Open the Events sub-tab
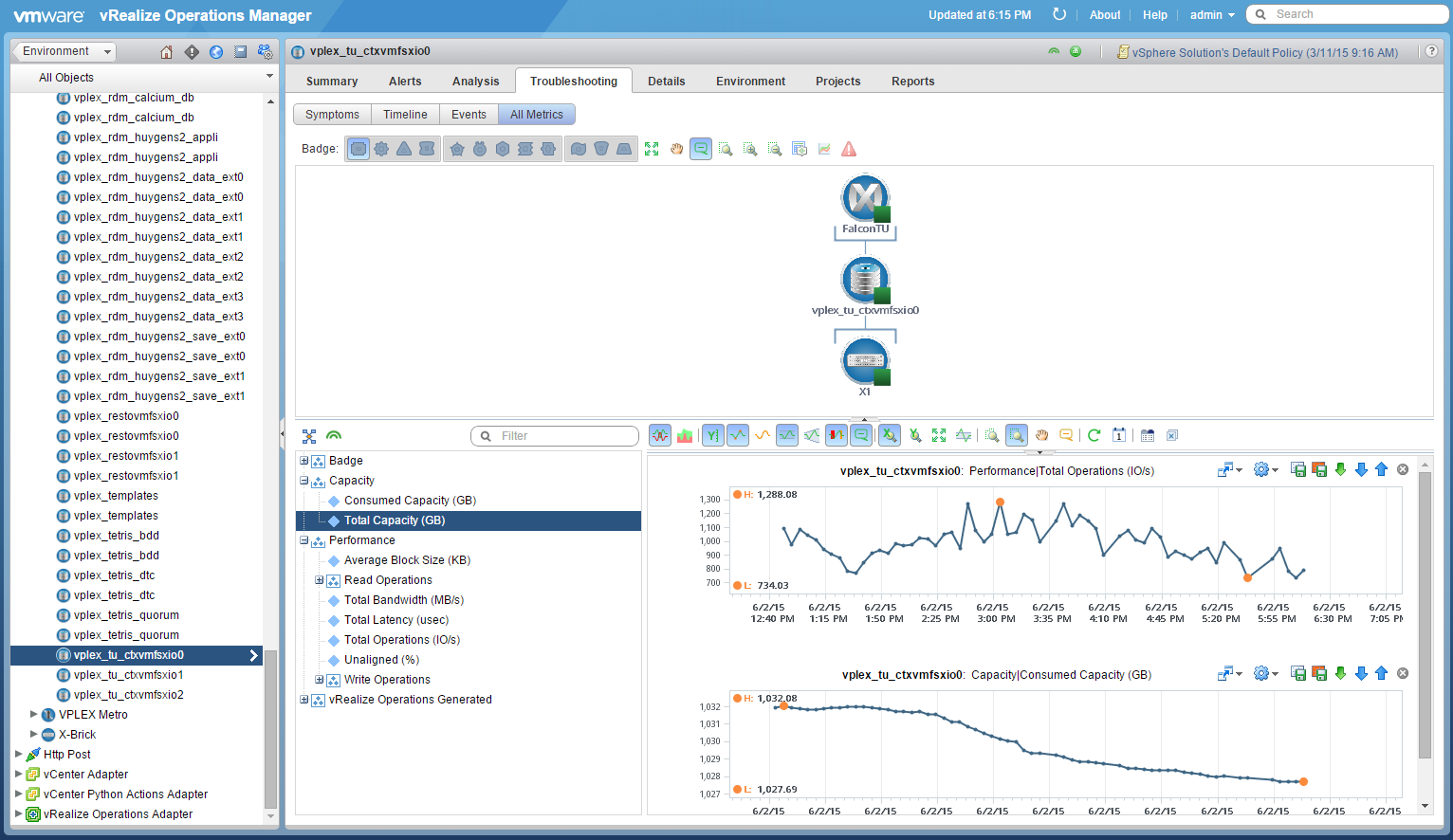This screenshot has height=840, width=1453. point(469,115)
